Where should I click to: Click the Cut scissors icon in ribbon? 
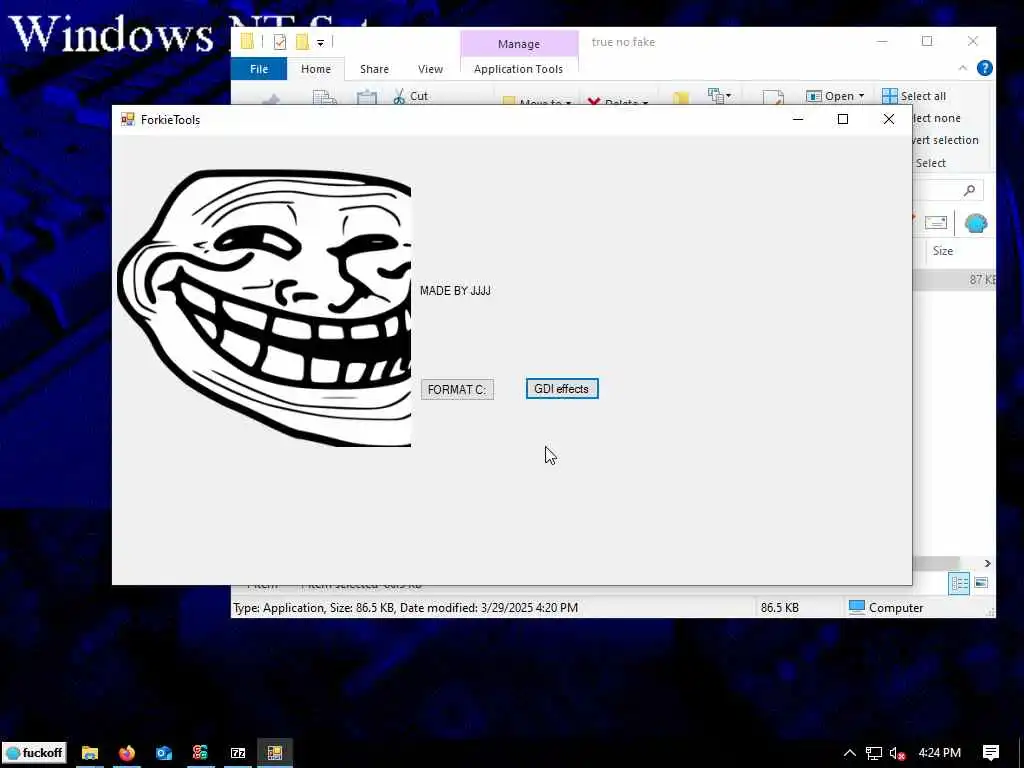click(399, 96)
